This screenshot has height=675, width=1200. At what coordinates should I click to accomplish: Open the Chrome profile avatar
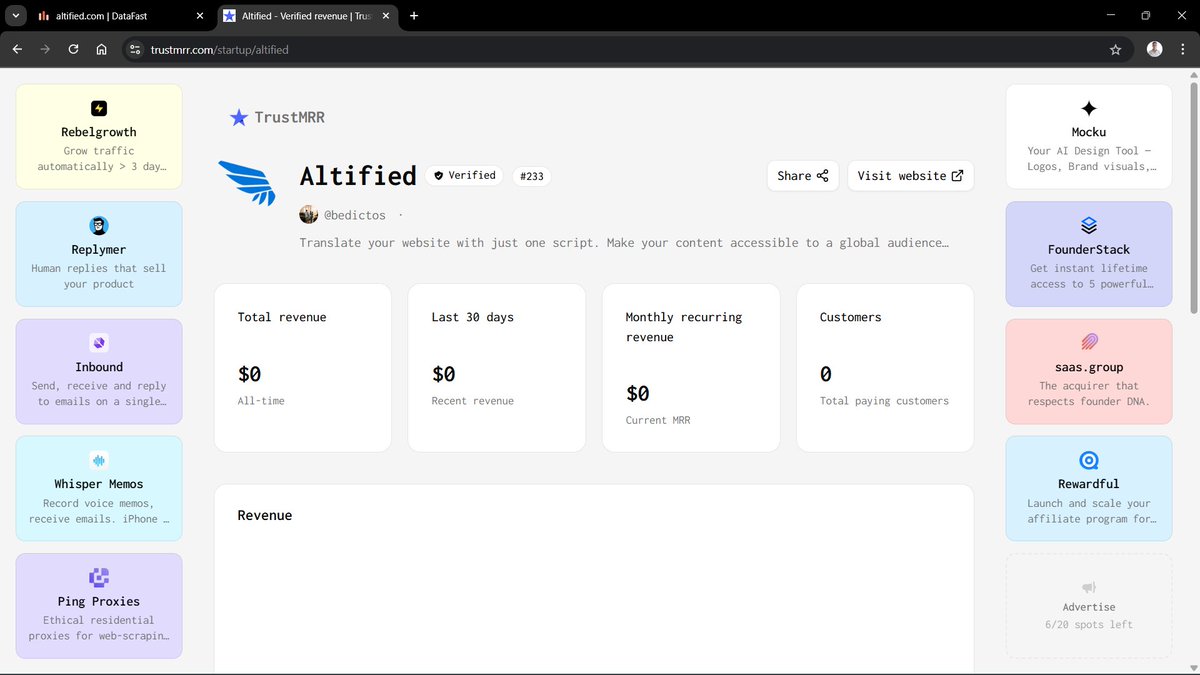coord(1154,49)
